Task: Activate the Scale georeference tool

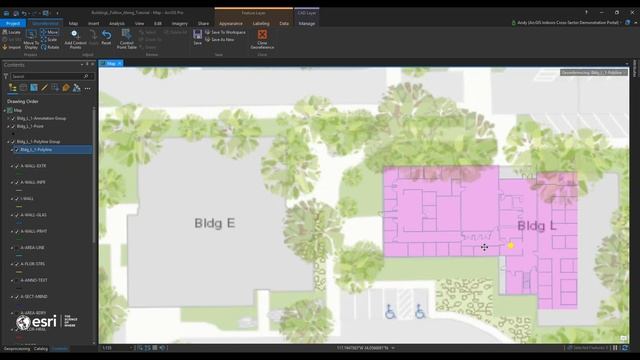Action: click(x=49, y=40)
